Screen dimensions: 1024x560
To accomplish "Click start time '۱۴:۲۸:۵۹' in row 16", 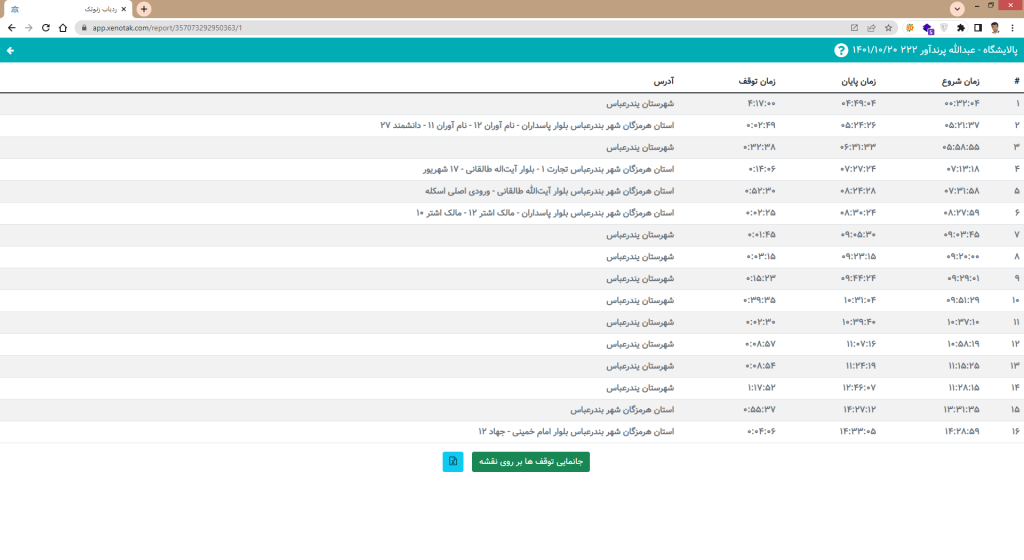I will click(962, 431).
